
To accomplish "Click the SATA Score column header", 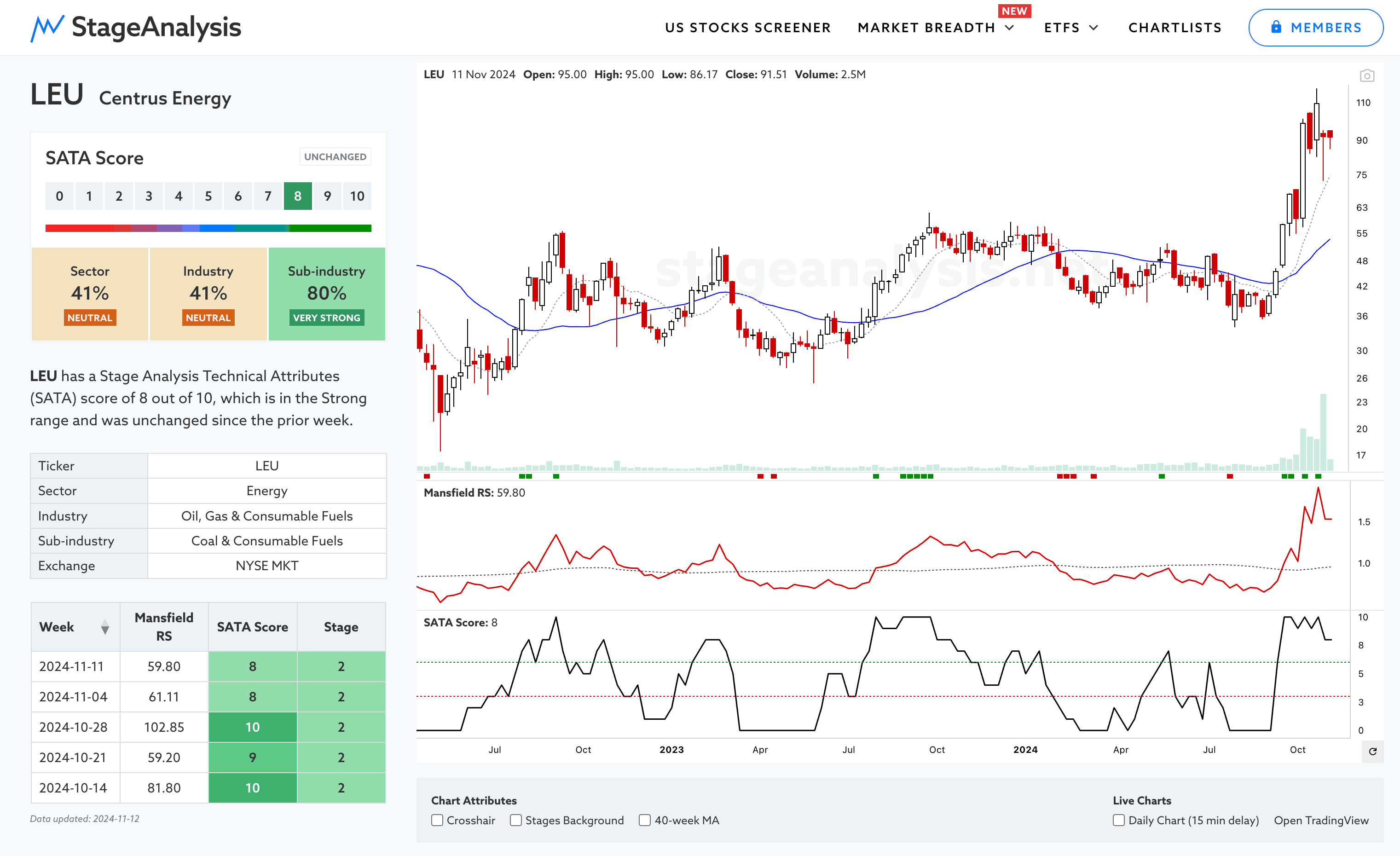I will point(252,627).
